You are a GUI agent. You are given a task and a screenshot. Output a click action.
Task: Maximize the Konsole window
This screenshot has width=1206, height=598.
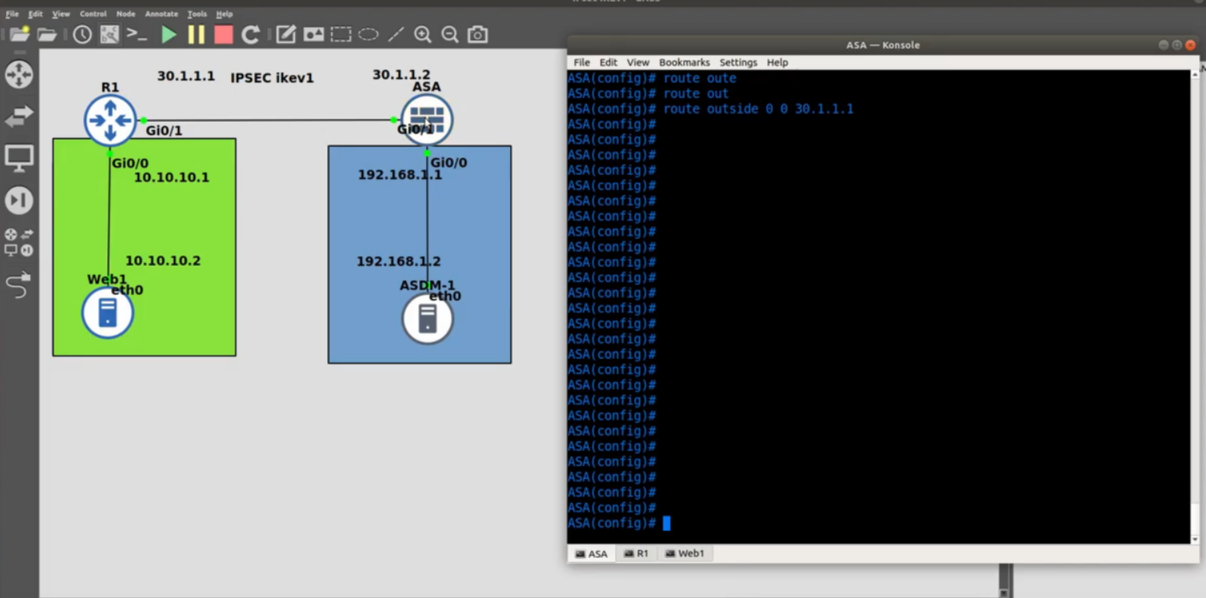pyautogui.click(x=1177, y=45)
